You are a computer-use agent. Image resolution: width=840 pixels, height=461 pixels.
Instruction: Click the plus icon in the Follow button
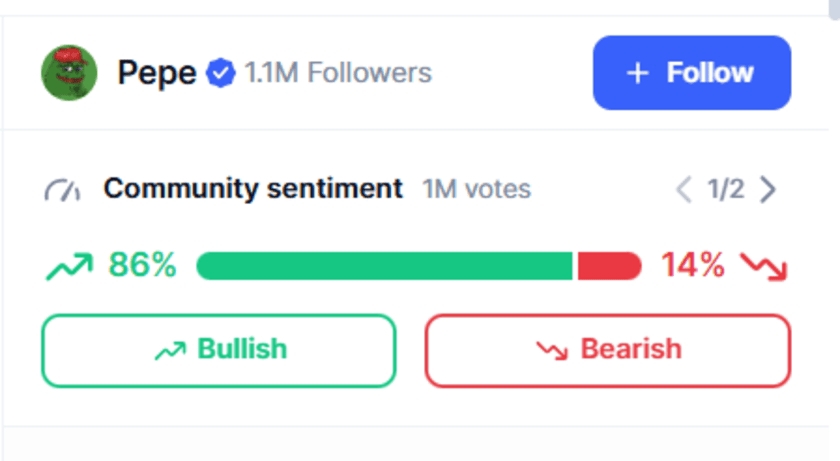[x=637, y=73]
